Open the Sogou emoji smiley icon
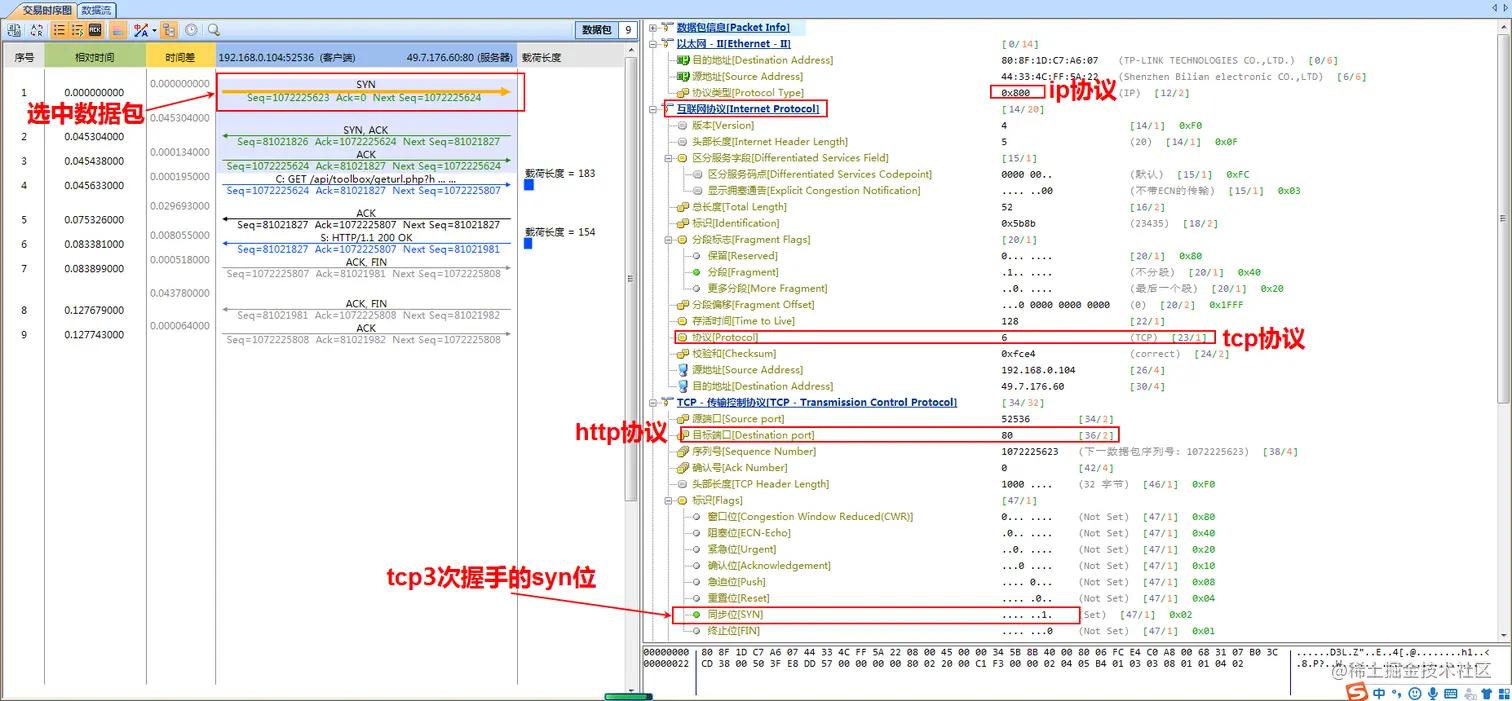The image size is (1512, 701). point(1415,693)
